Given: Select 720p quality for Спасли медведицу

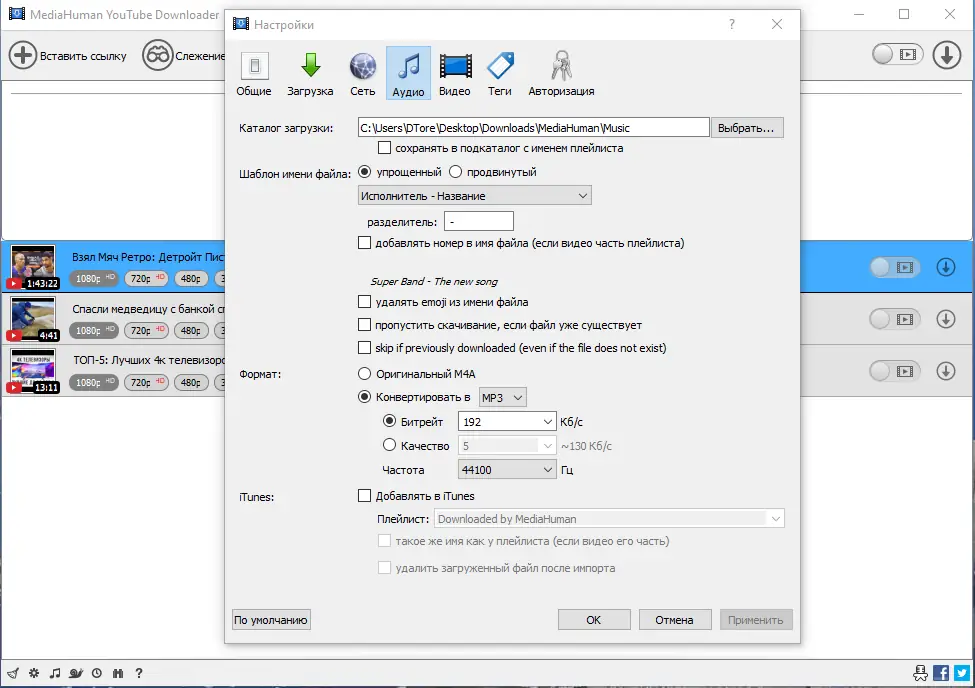Looking at the screenshot, I should (x=146, y=330).
